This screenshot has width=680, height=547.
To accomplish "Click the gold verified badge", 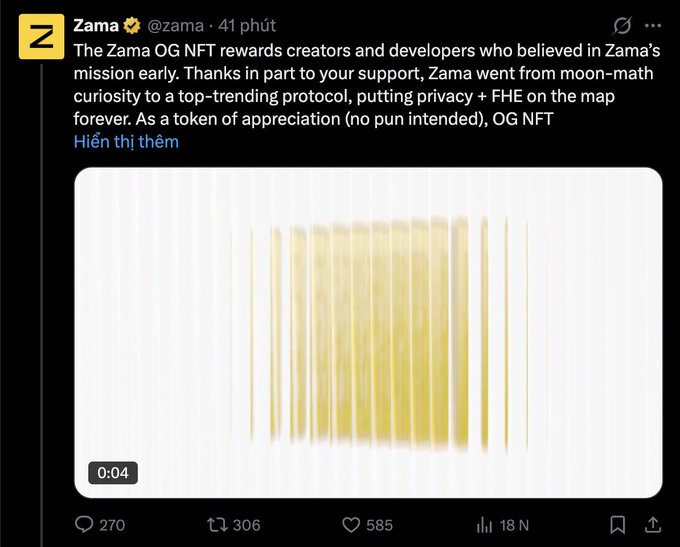I will pyautogui.click(x=132, y=25).
